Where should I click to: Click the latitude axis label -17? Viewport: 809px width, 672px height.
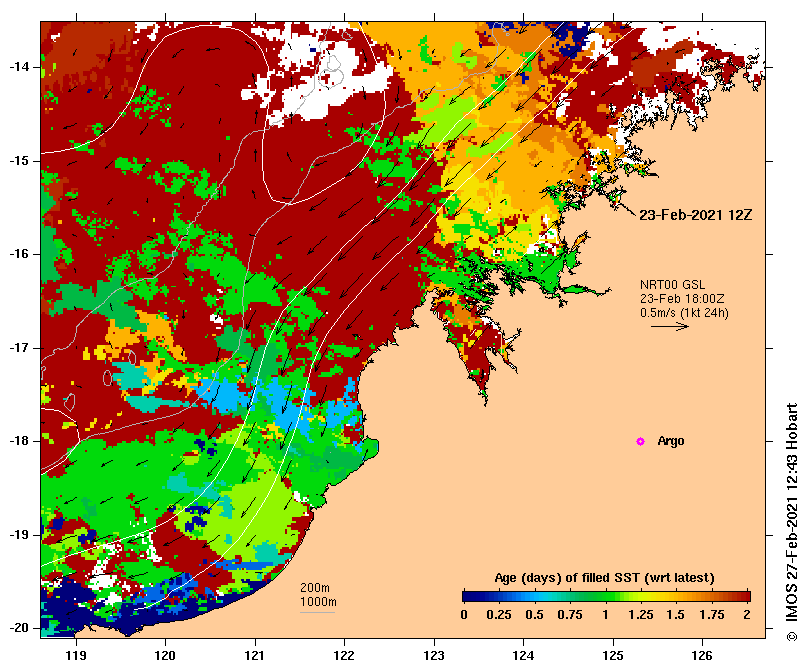(19, 348)
